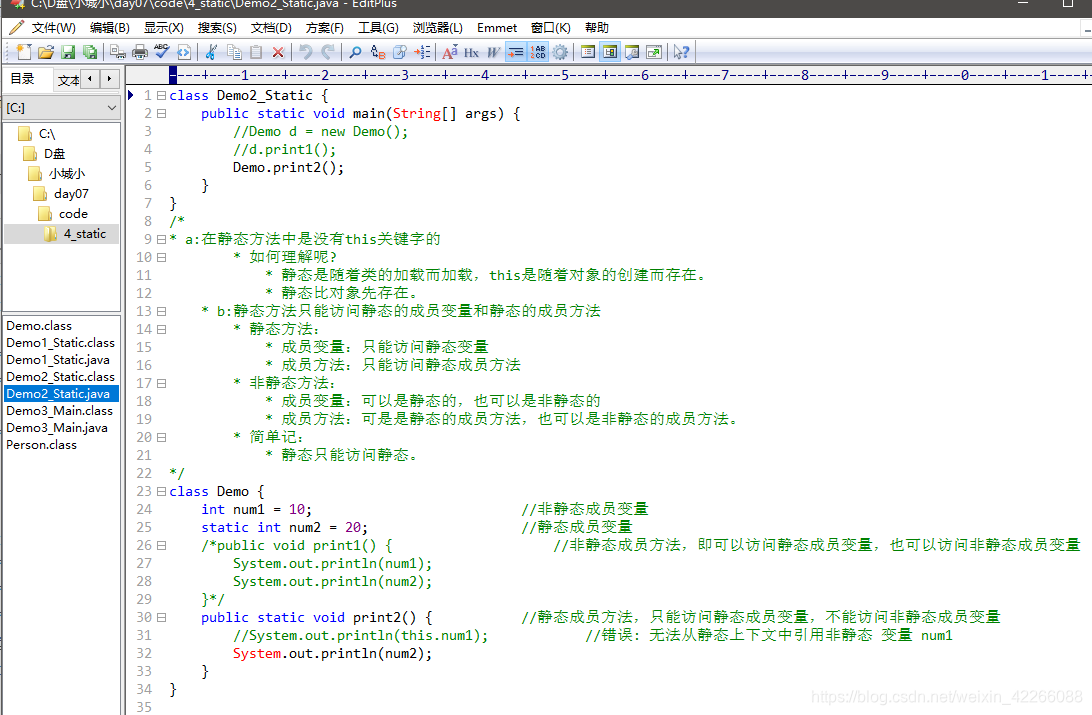
Task: Create a new document with the New icon
Action: (24, 52)
